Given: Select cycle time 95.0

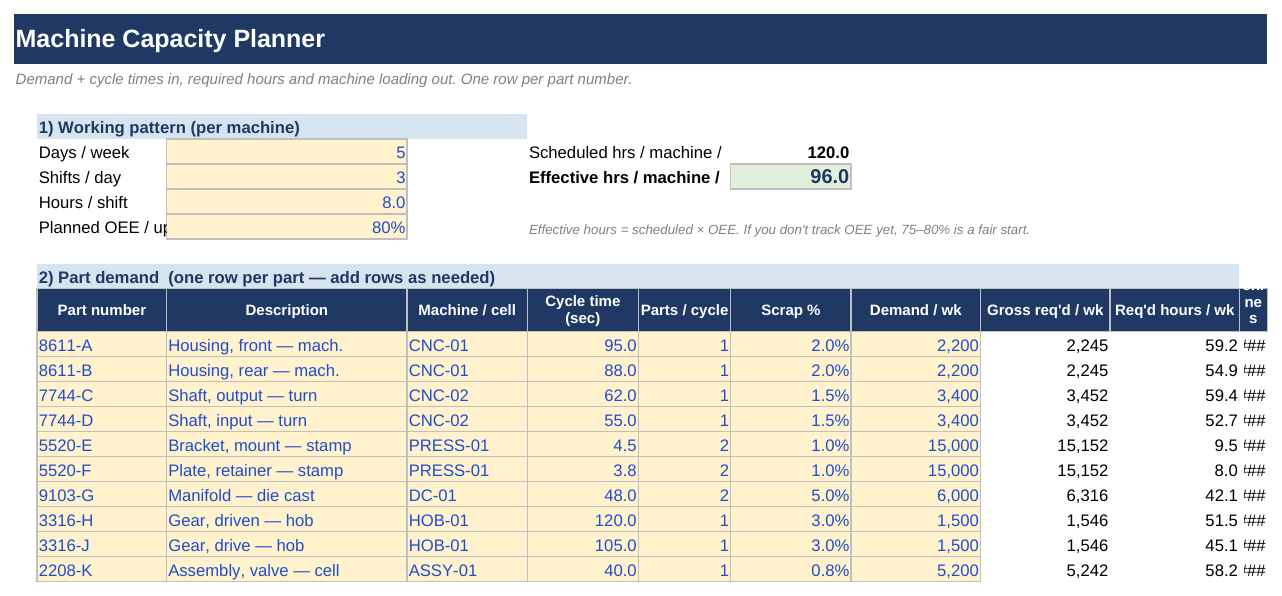Looking at the screenshot, I should click(x=583, y=345).
